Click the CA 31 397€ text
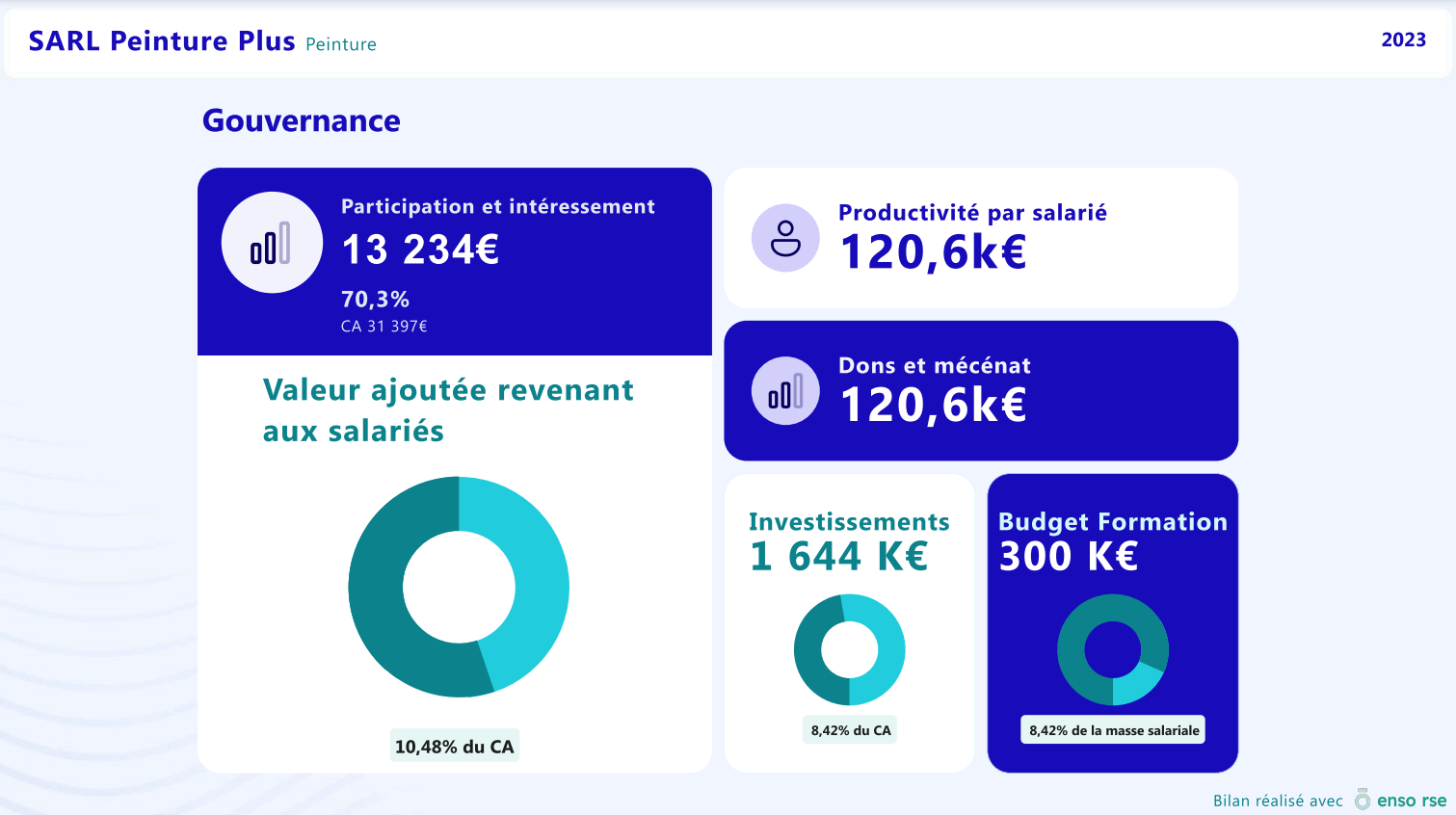The image size is (1456, 815). [x=384, y=327]
